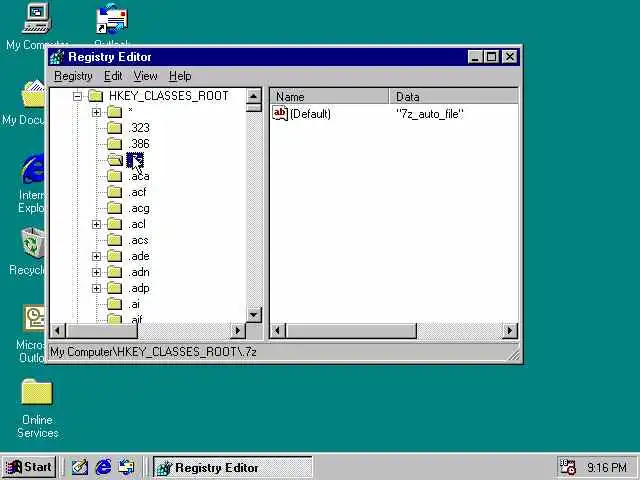Open the Help menu
The height and width of the screenshot is (480, 640).
(x=180, y=76)
